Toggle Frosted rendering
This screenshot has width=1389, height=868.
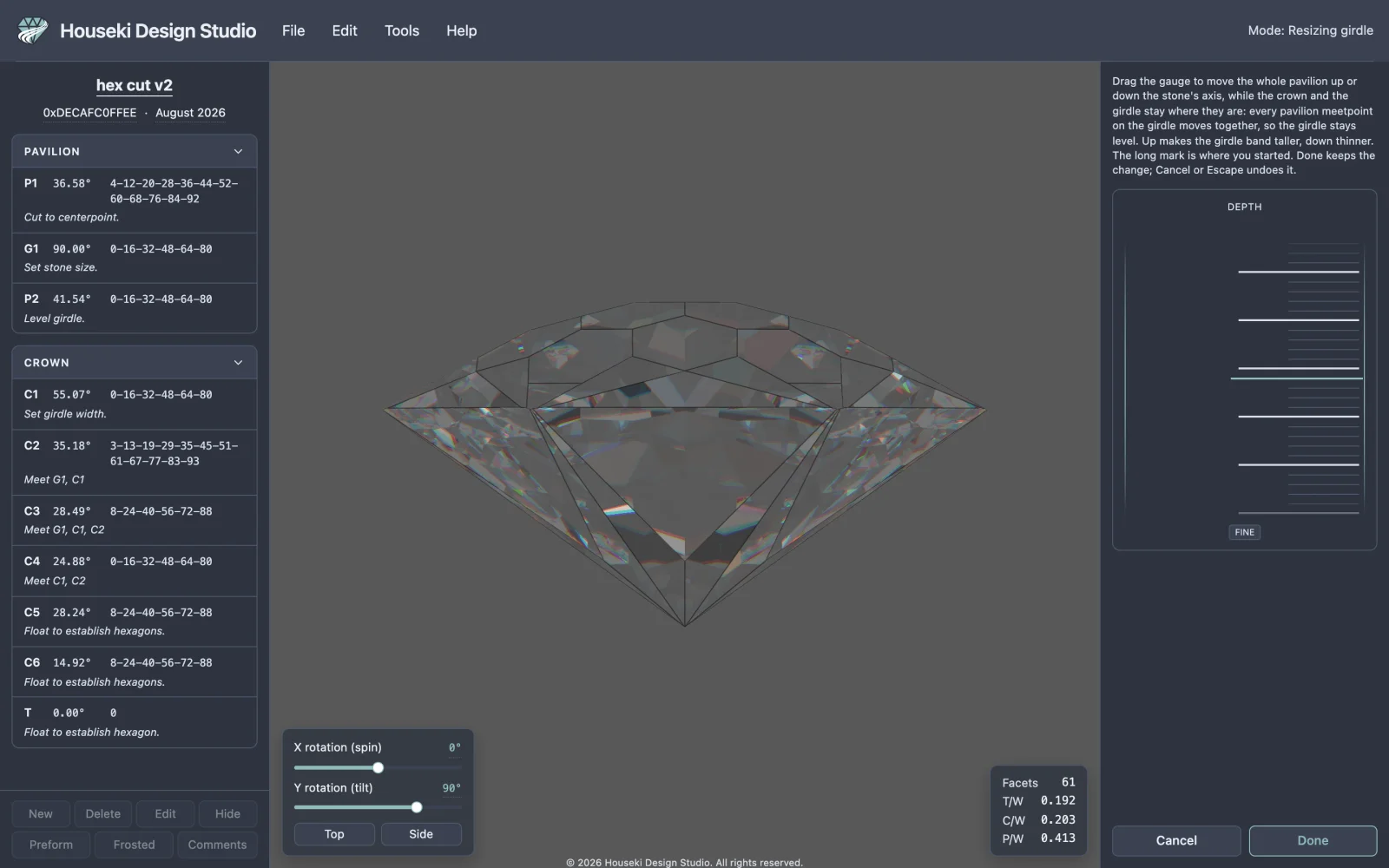click(134, 845)
